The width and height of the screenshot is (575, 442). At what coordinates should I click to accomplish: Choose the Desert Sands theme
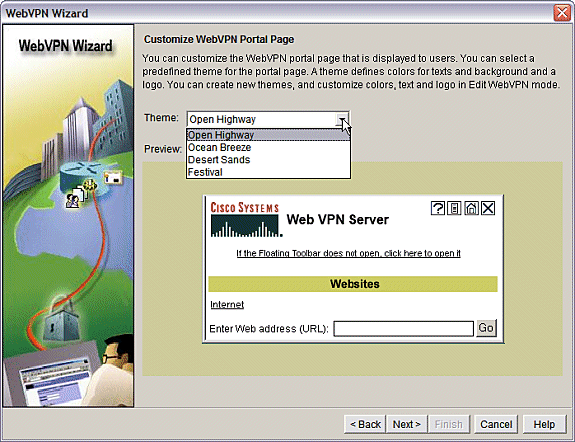coord(268,160)
